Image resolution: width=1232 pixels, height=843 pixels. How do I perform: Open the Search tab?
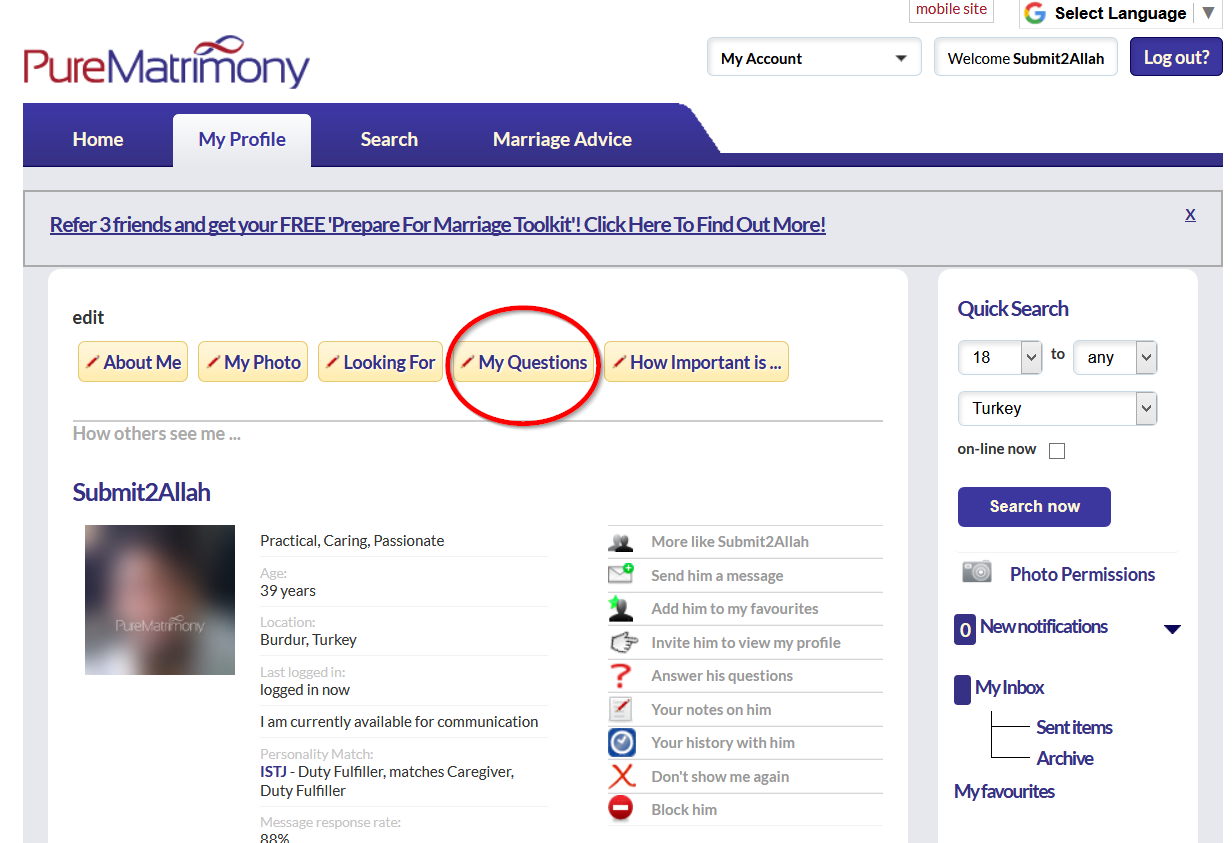[389, 139]
